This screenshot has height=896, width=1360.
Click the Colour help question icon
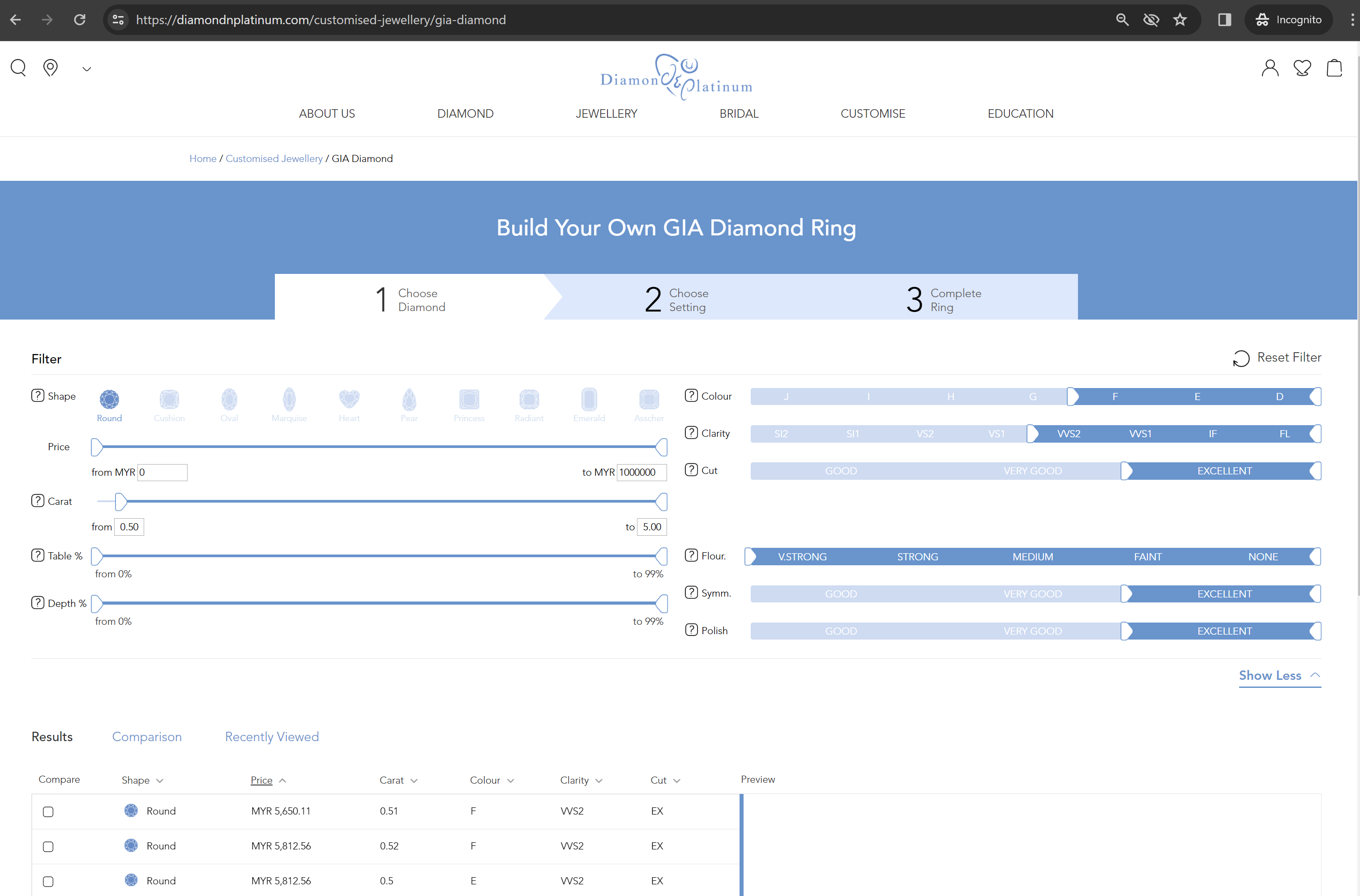(692, 396)
